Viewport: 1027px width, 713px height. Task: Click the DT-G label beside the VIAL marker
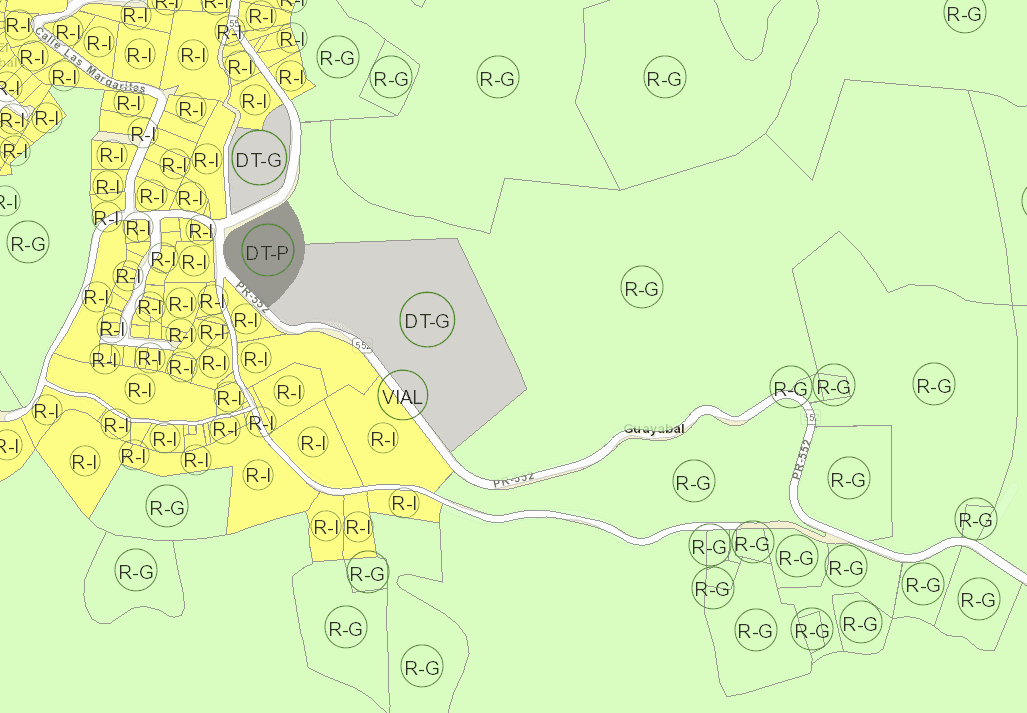(x=427, y=320)
